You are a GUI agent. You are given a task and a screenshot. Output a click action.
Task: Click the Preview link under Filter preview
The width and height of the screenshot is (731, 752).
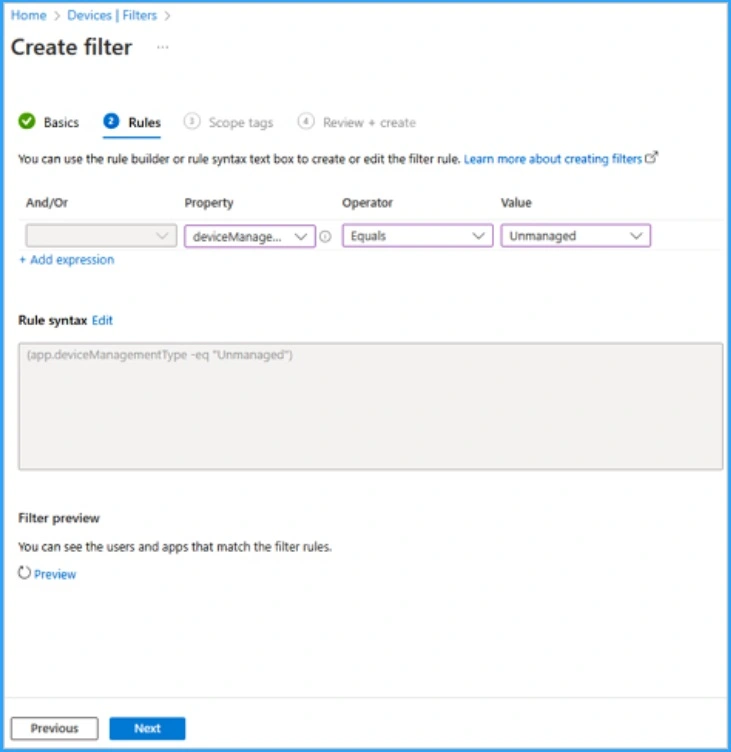(55, 574)
